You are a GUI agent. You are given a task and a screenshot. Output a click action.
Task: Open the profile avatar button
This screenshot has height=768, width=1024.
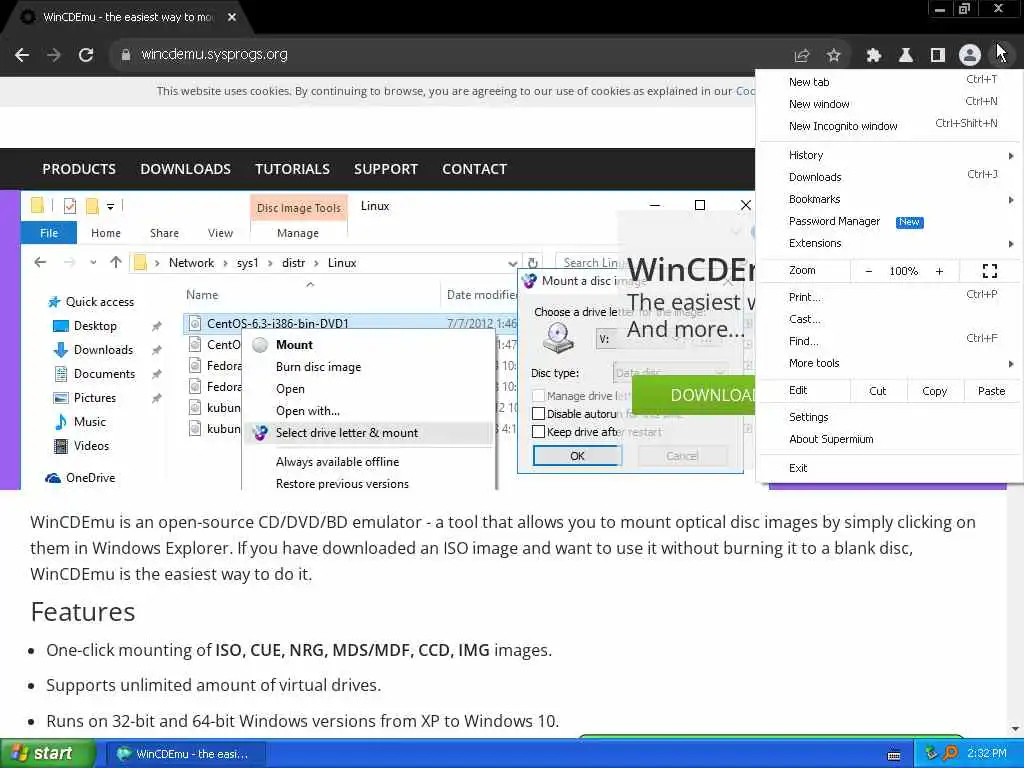[970, 56]
